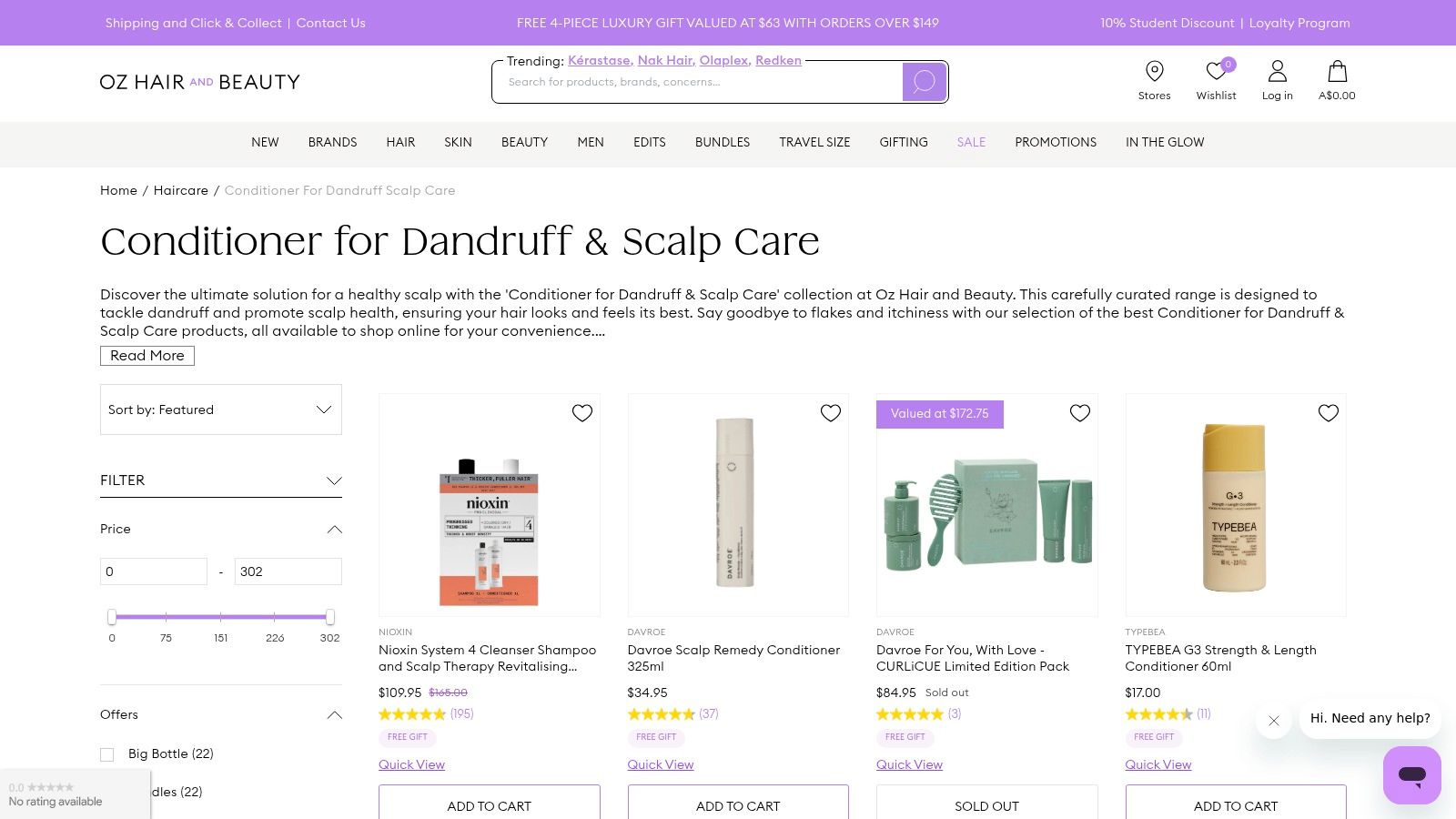Image resolution: width=1456 pixels, height=819 pixels.
Task: Dismiss the 'Need any help?' chat bubble
Action: click(x=1274, y=721)
